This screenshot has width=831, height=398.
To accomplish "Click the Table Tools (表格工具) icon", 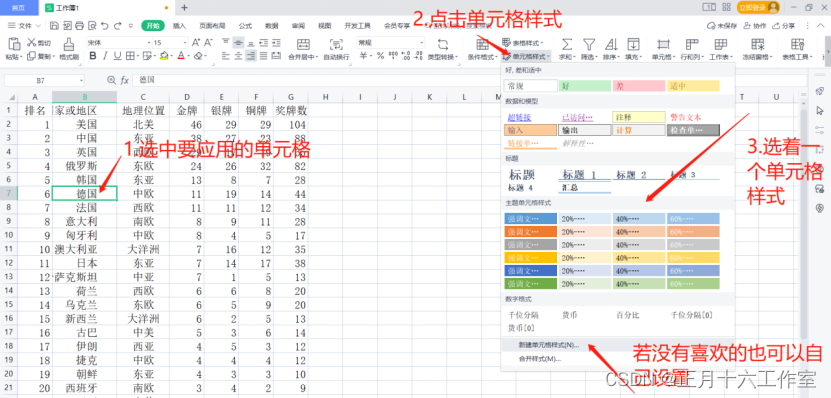I will (797, 44).
